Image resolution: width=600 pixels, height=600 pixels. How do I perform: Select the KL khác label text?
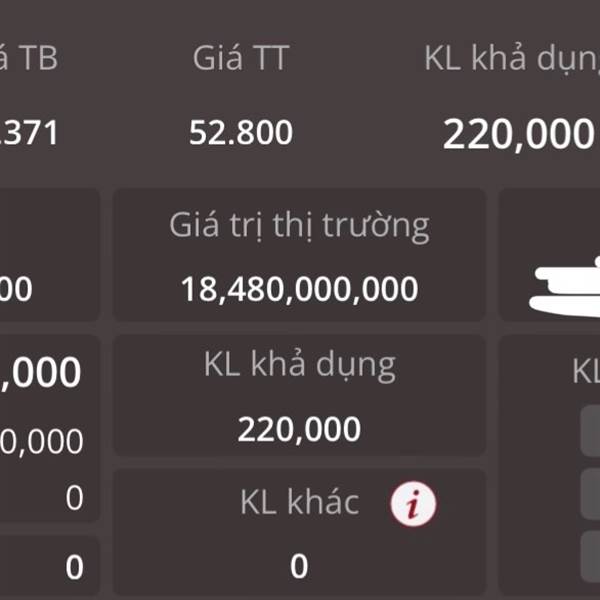(x=300, y=502)
